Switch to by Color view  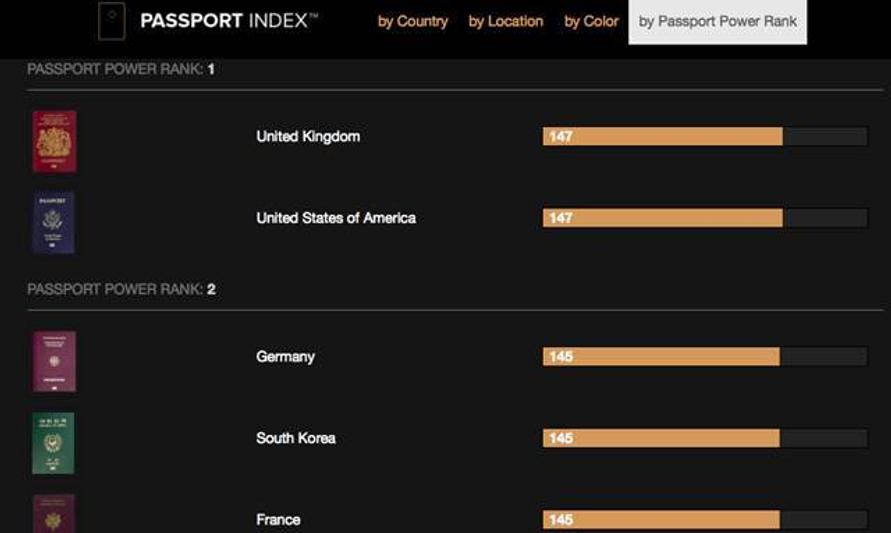point(591,21)
